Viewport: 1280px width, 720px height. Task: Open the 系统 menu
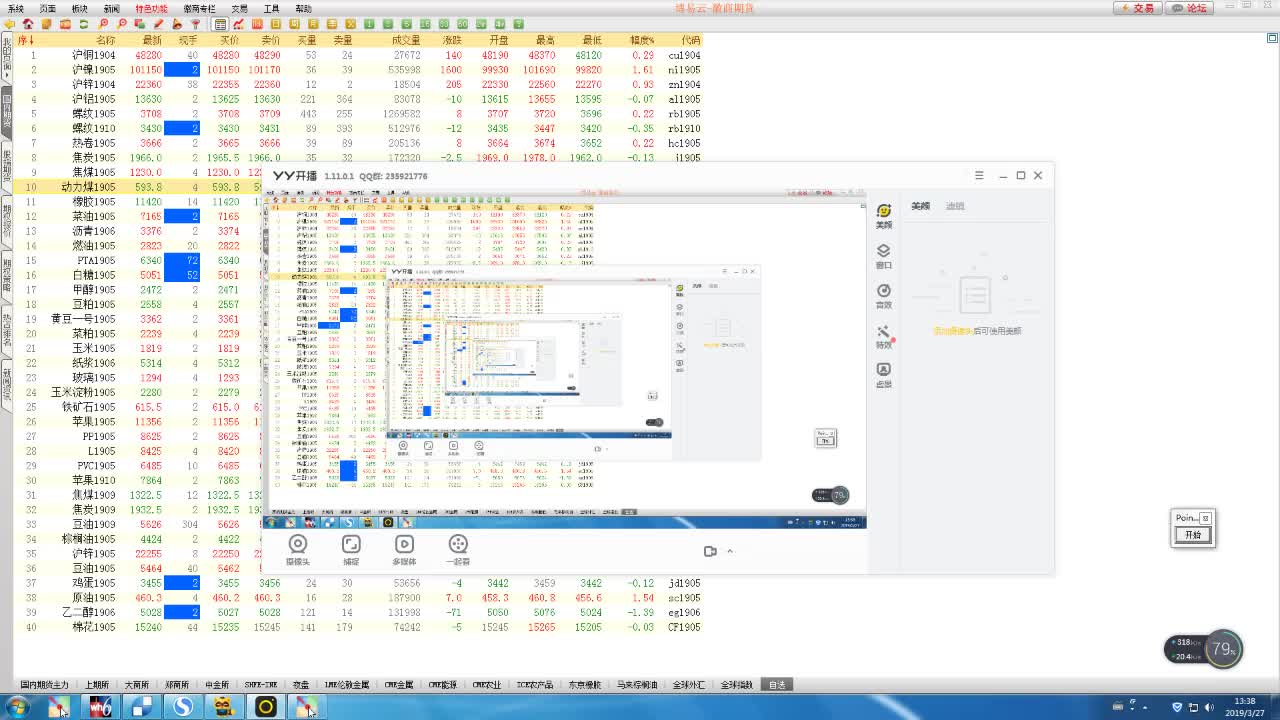pos(16,9)
